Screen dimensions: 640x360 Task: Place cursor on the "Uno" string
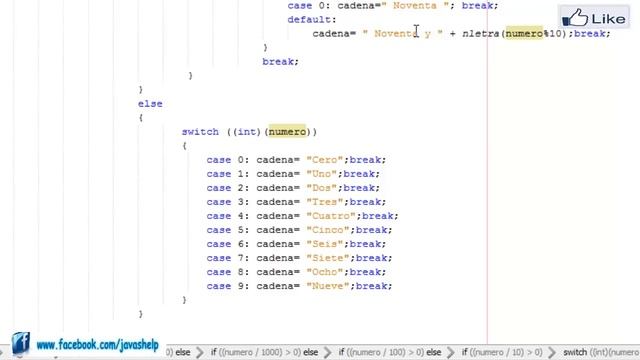point(322,174)
